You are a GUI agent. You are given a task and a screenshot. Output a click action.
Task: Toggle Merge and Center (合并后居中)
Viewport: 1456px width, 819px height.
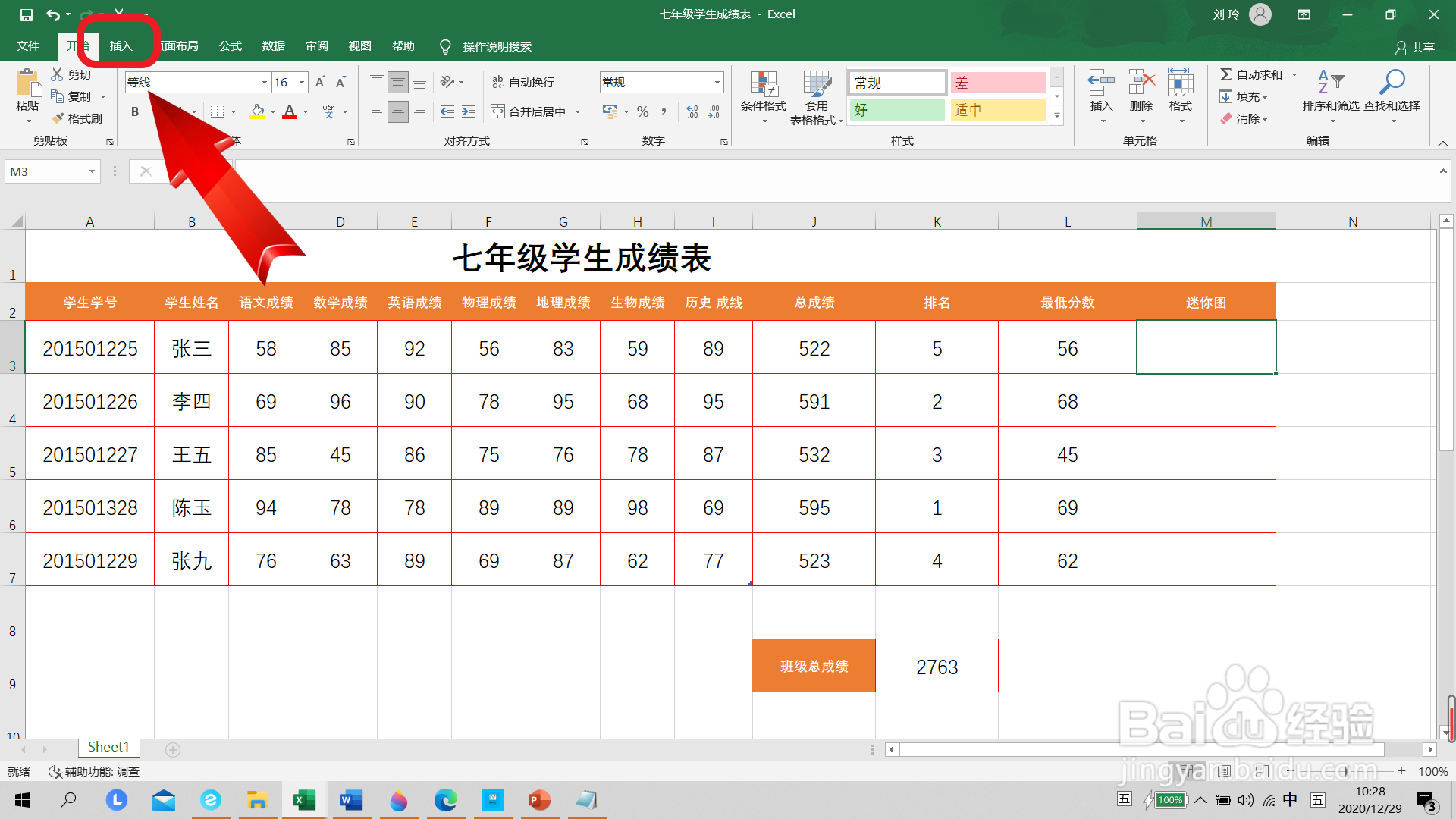(529, 111)
